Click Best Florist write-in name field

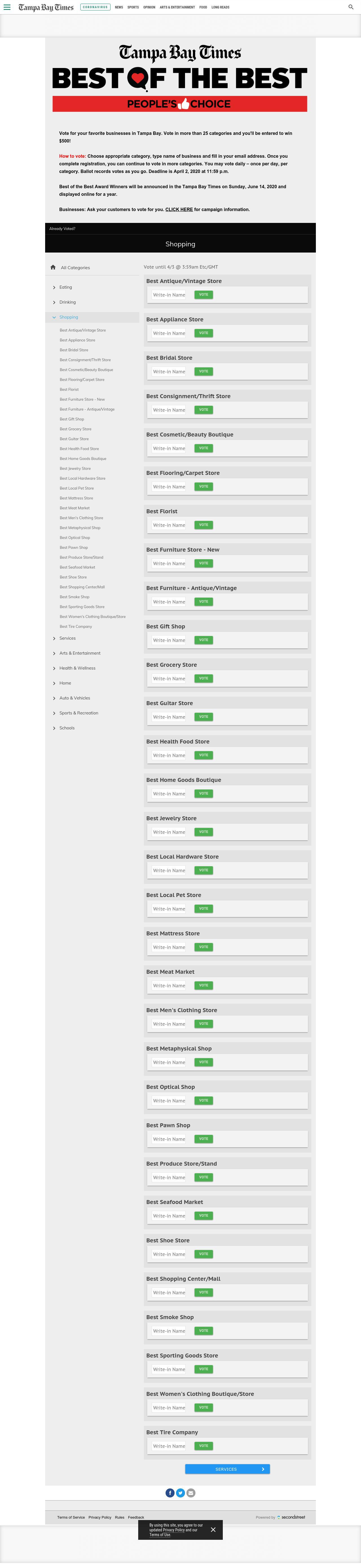169,525
